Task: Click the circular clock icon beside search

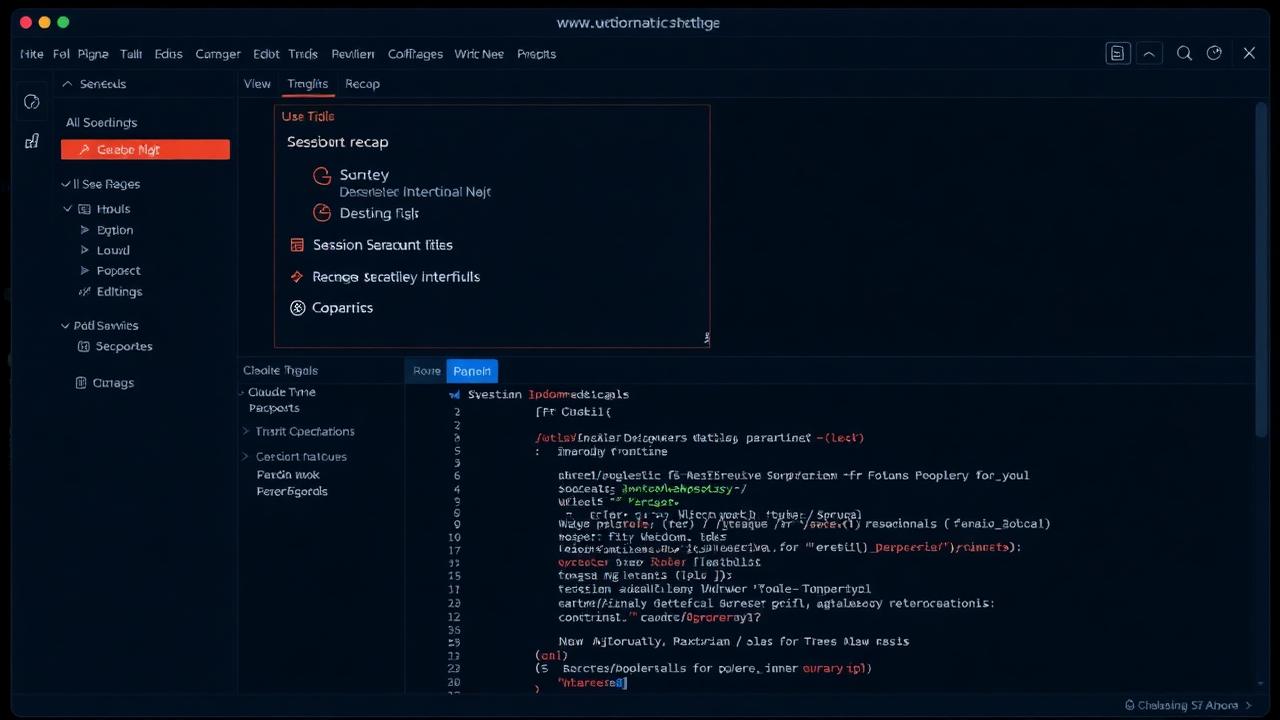Action: 1215,53
